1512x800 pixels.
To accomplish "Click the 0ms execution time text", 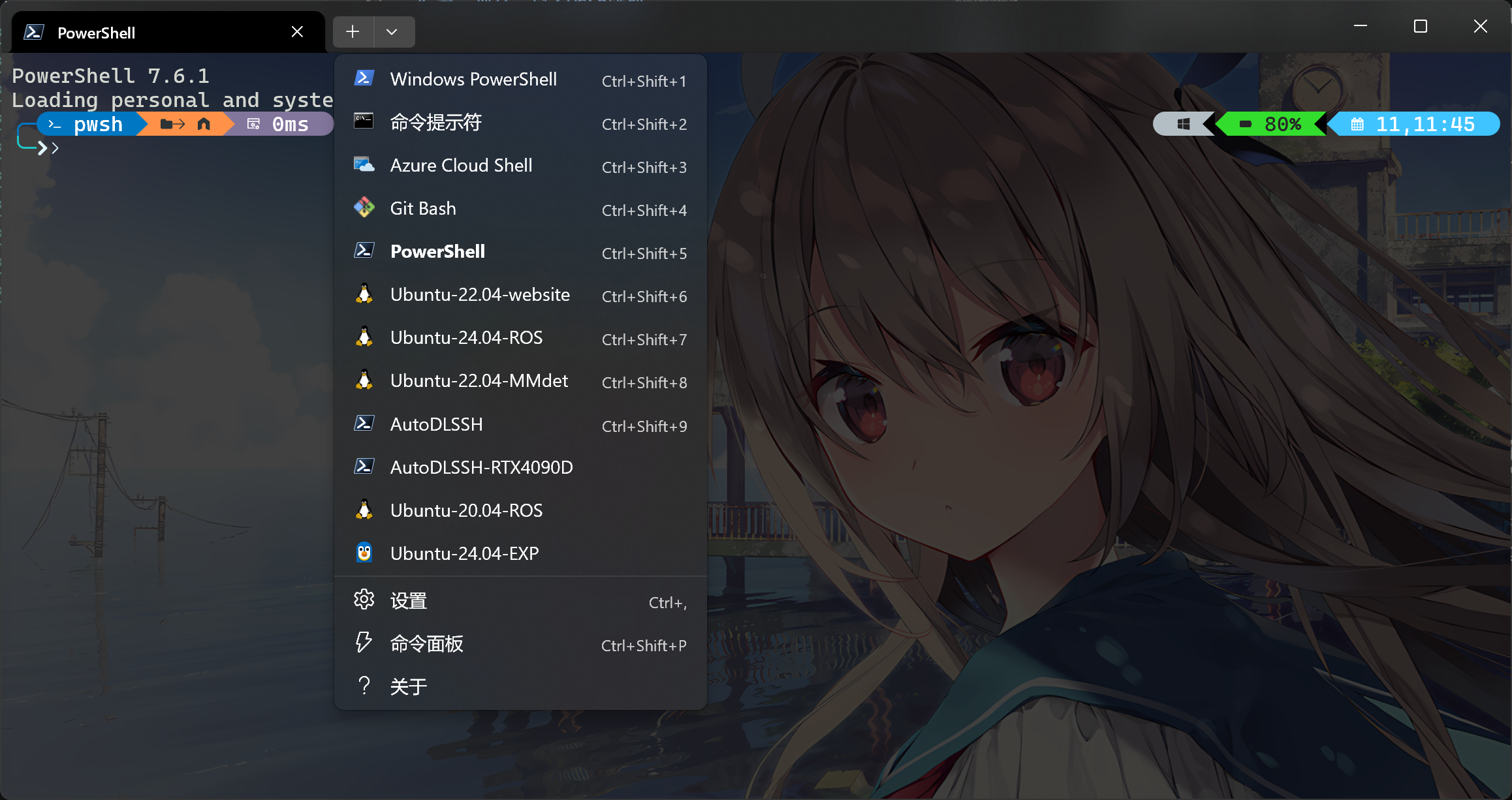I will pos(291,124).
